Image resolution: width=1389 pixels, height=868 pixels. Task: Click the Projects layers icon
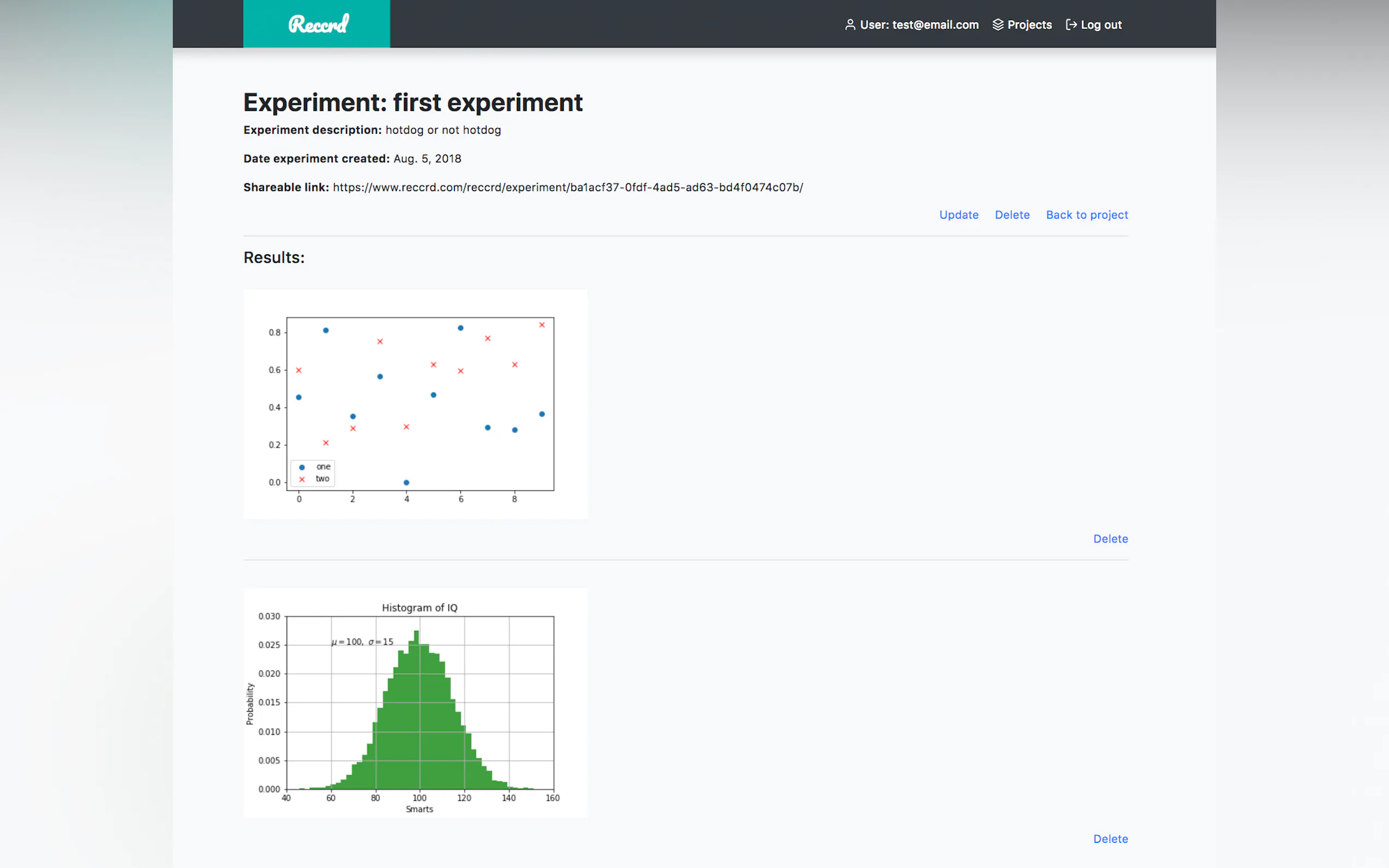click(998, 25)
